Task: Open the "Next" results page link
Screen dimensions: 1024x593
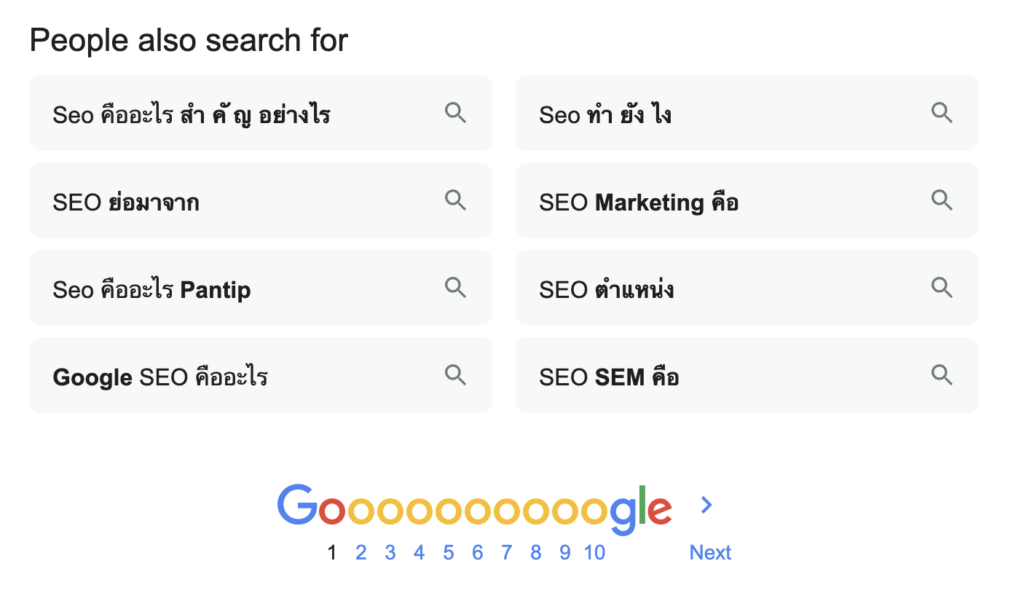Action: coord(710,552)
